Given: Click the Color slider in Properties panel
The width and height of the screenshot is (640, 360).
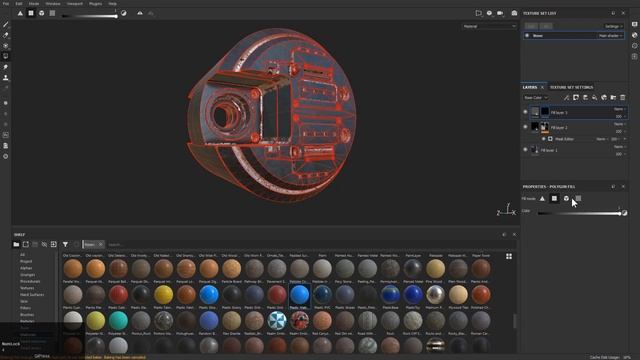Looking at the screenshot, I should [579, 213].
